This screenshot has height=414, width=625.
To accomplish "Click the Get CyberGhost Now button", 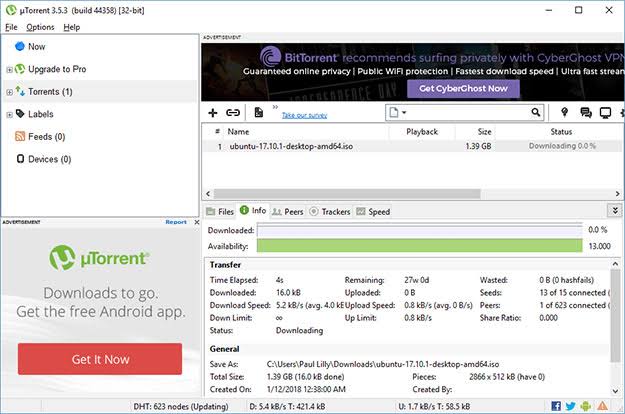I will [x=463, y=88].
